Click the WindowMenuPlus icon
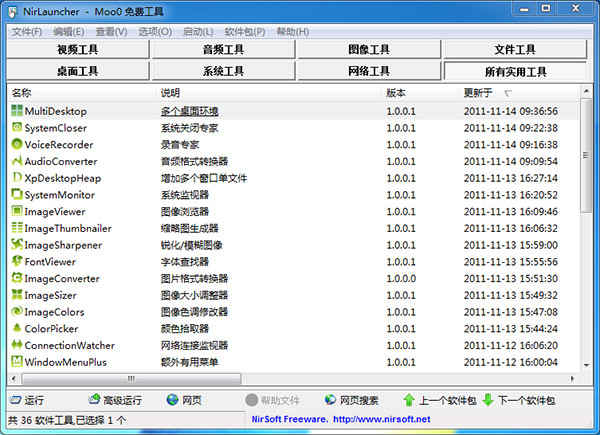The height and width of the screenshot is (435, 600). coord(17,361)
